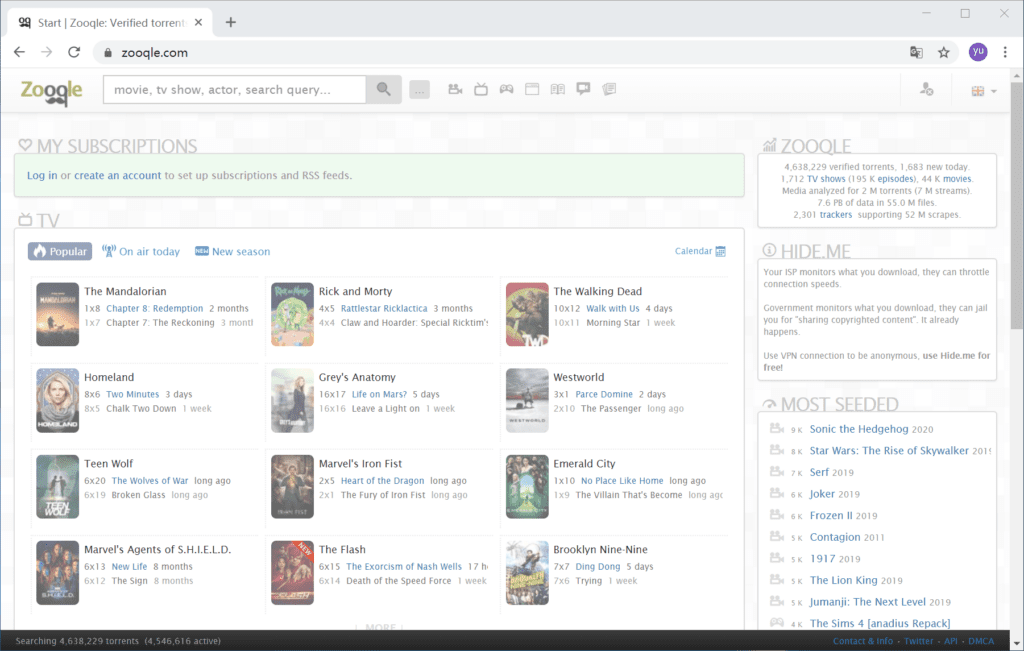Switch to the Popular TV tab
The height and width of the screenshot is (651, 1024).
pyautogui.click(x=60, y=252)
